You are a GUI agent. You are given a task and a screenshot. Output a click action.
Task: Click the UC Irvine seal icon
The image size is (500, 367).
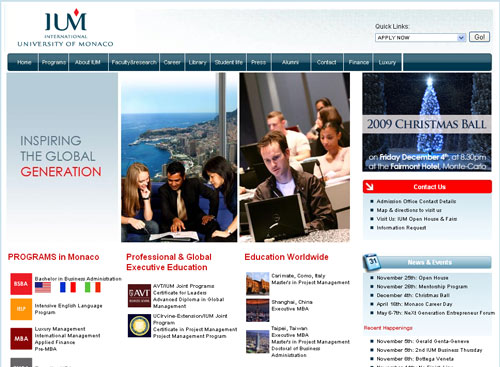click(139, 325)
